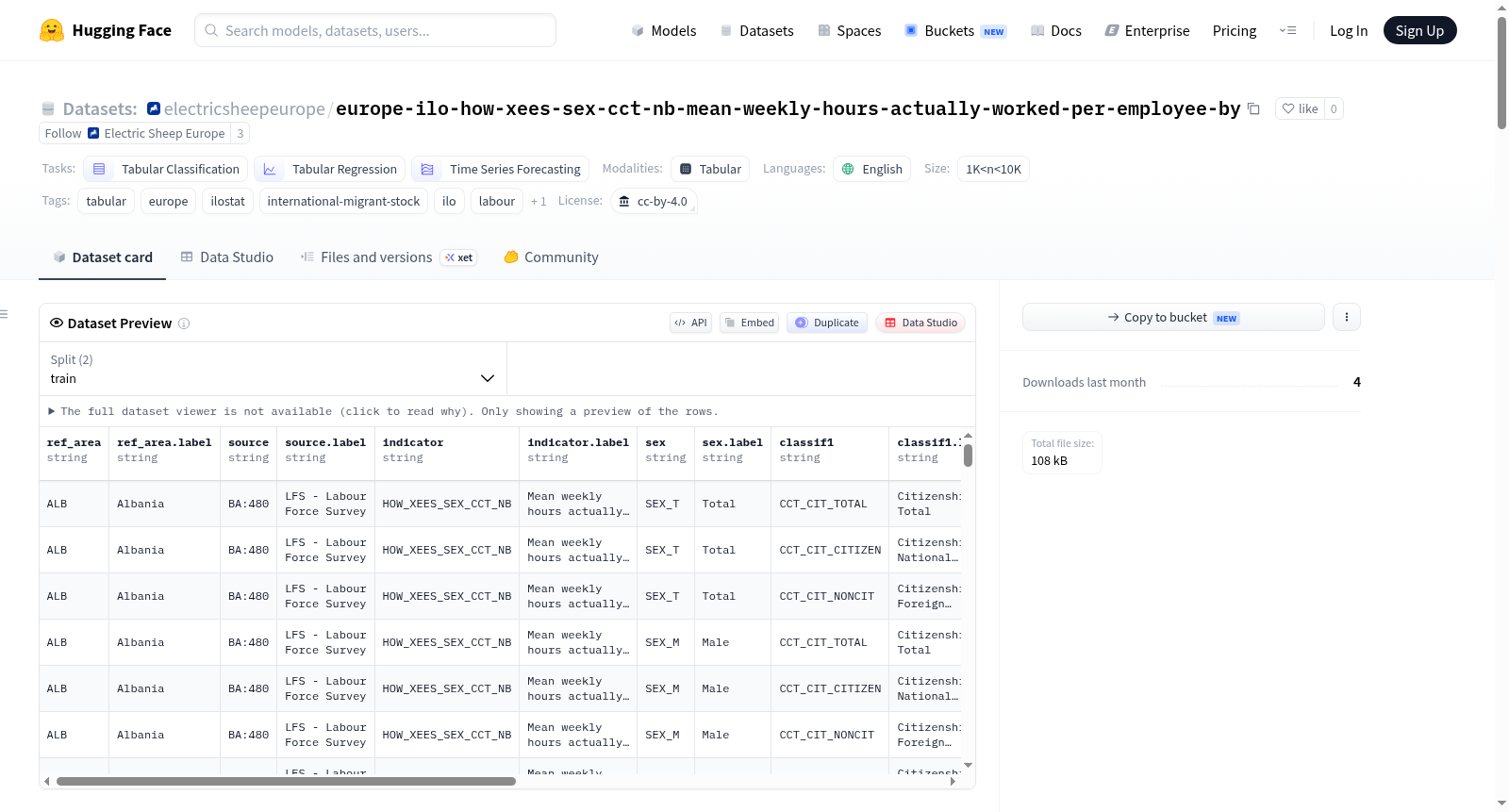
Task: Open the Log In link
Action: click(x=1349, y=30)
